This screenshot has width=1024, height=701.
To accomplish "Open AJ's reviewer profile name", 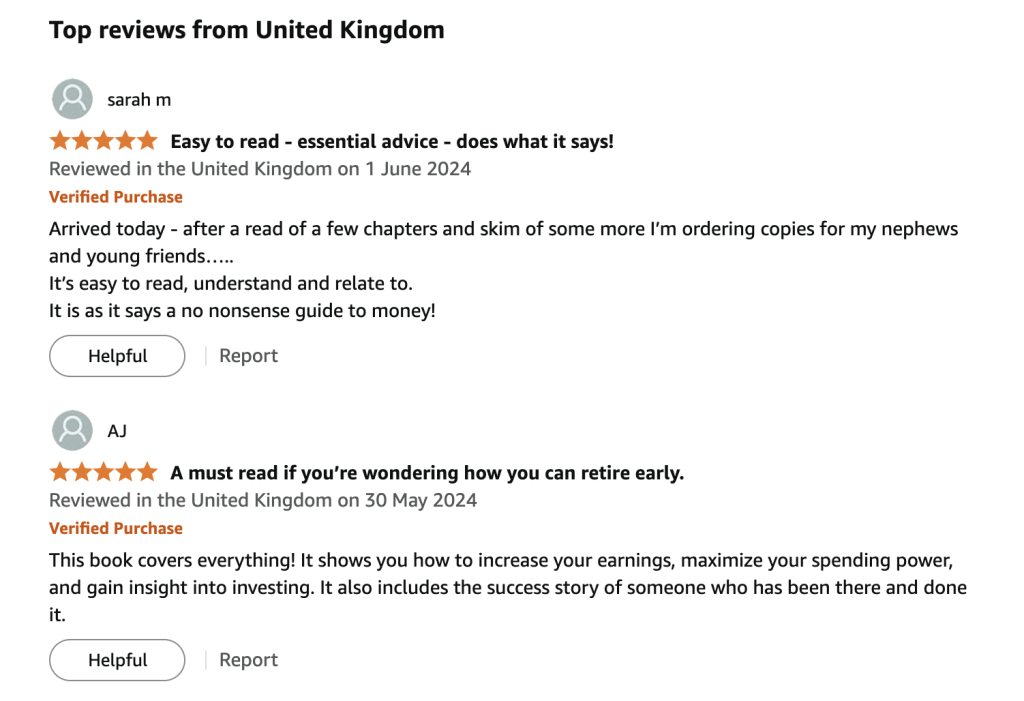I will click(x=117, y=432).
